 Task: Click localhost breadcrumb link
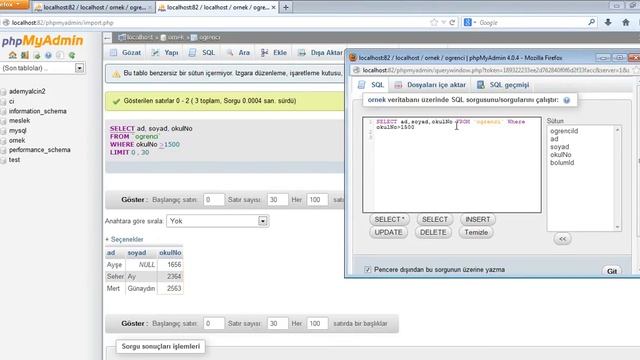click(x=139, y=37)
